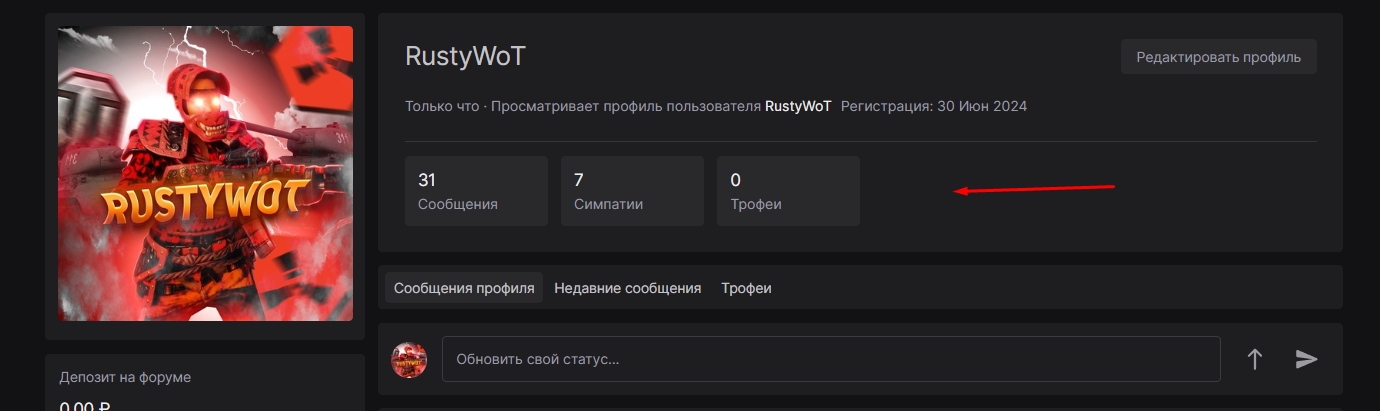Viewport: 1380px width, 411px height.
Task: Click small avatar next to status input
Action: click(409, 359)
